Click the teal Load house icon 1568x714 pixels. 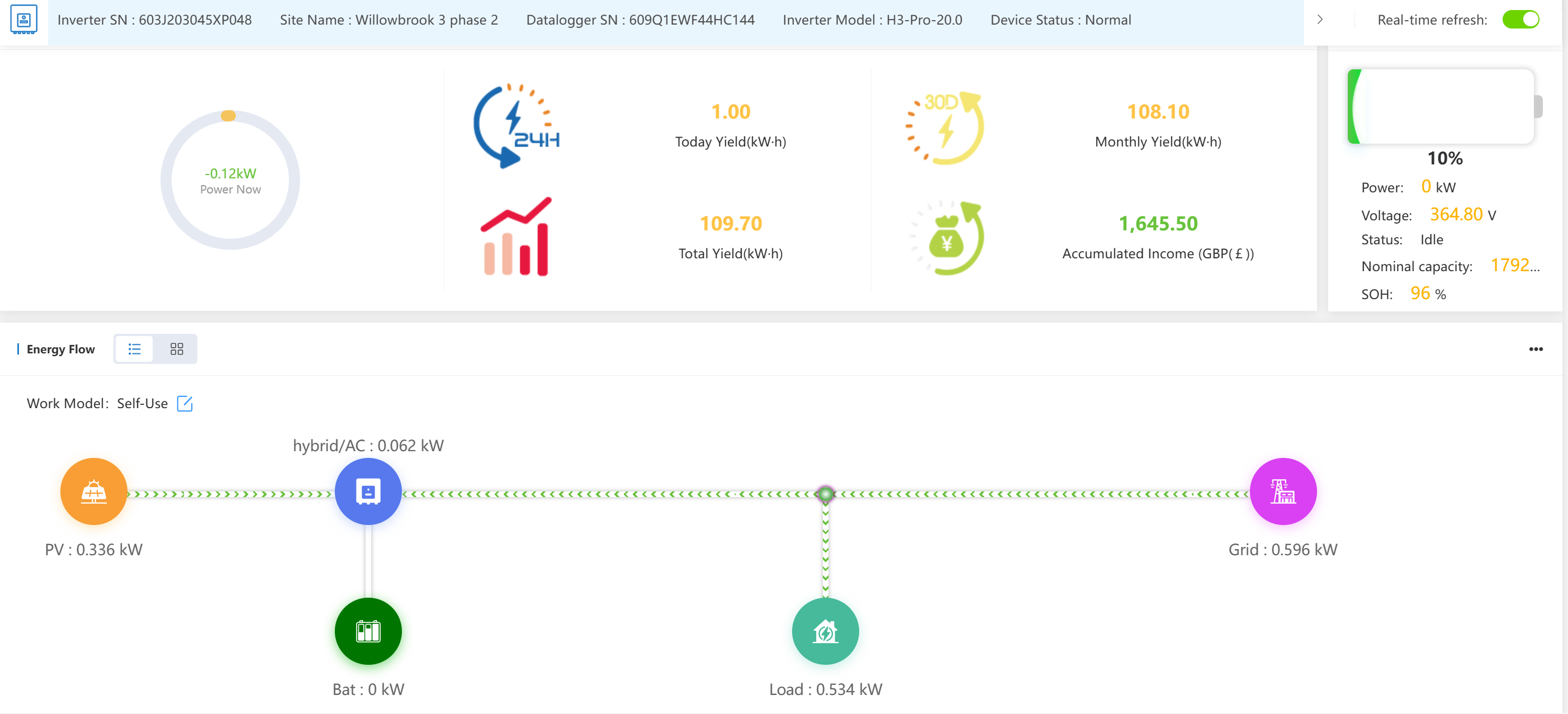tap(825, 631)
